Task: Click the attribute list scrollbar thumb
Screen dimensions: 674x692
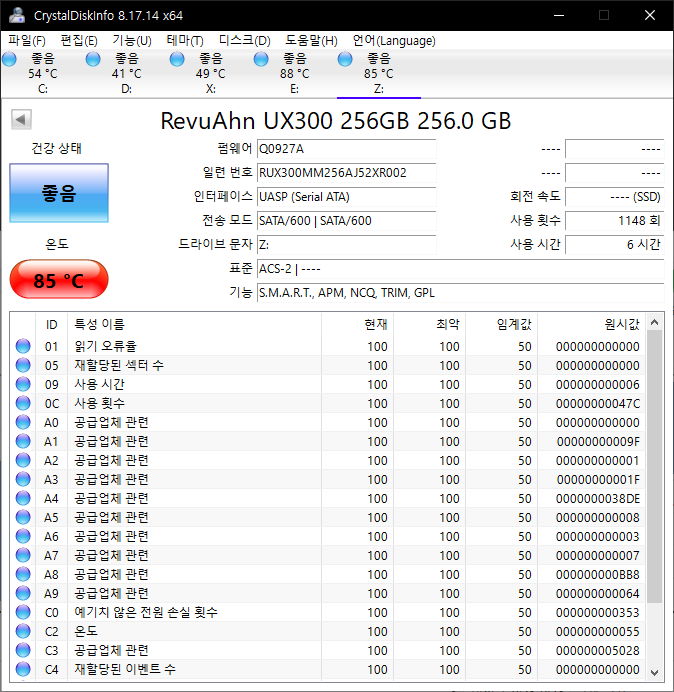Action: (655, 466)
